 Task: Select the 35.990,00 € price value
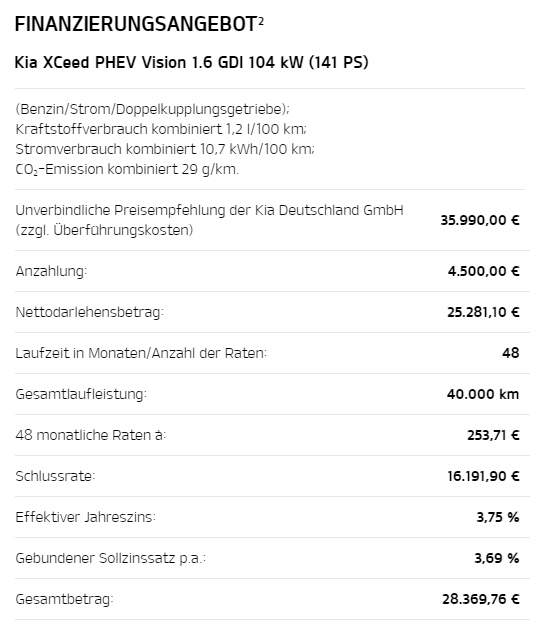480,220
